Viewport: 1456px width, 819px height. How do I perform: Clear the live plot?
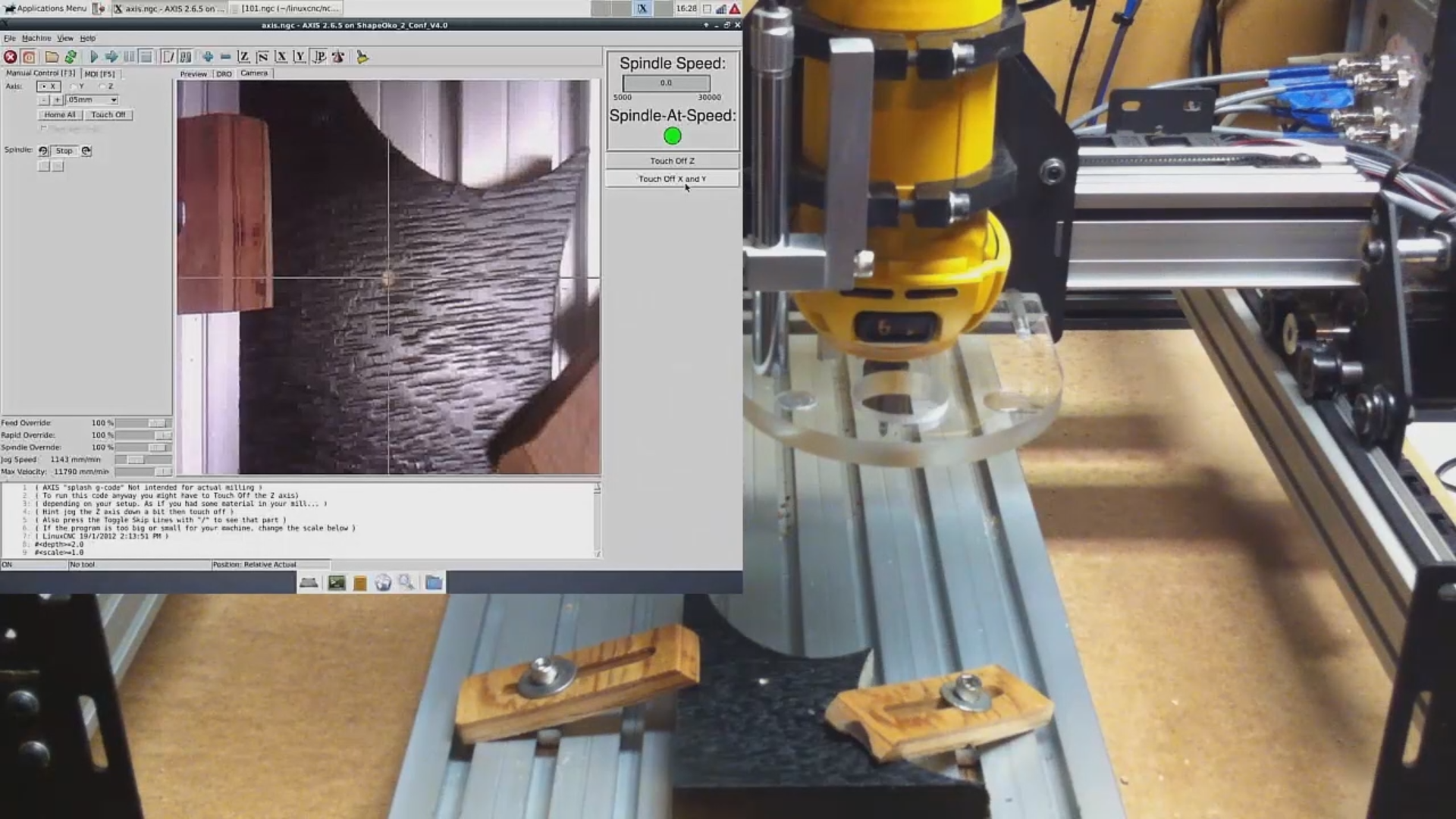tap(362, 57)
